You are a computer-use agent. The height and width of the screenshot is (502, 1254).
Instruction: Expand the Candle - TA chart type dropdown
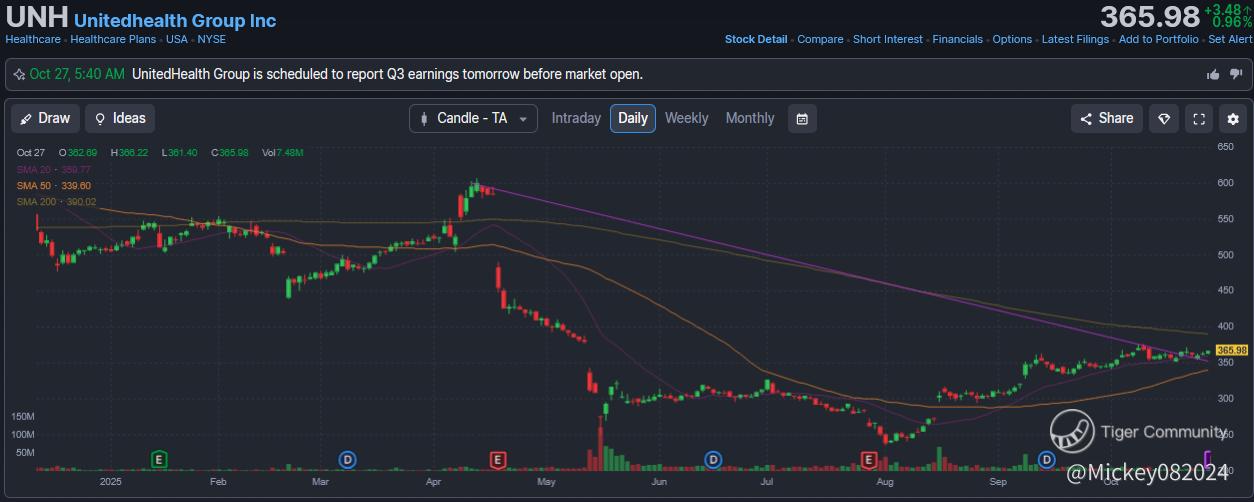pyautogui.click(x=473, y=118)
